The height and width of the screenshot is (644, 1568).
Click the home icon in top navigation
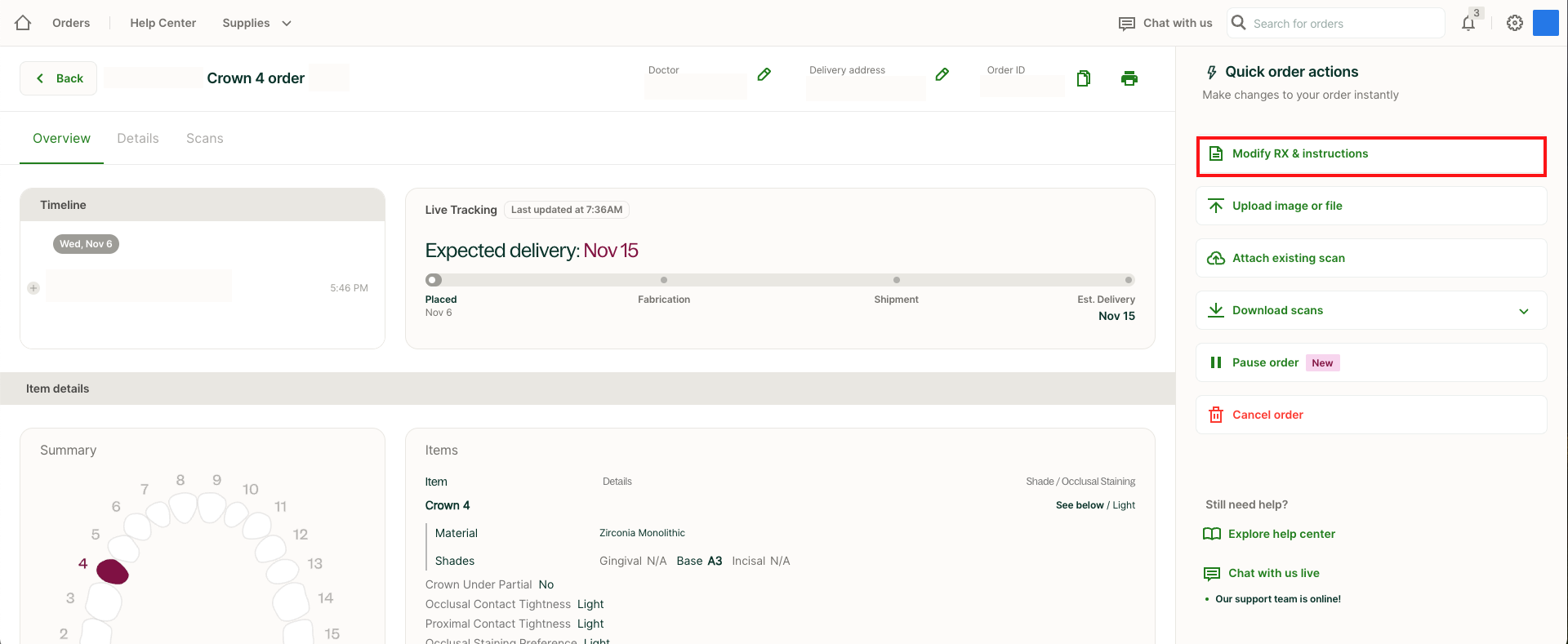click(x=23, y=23)
